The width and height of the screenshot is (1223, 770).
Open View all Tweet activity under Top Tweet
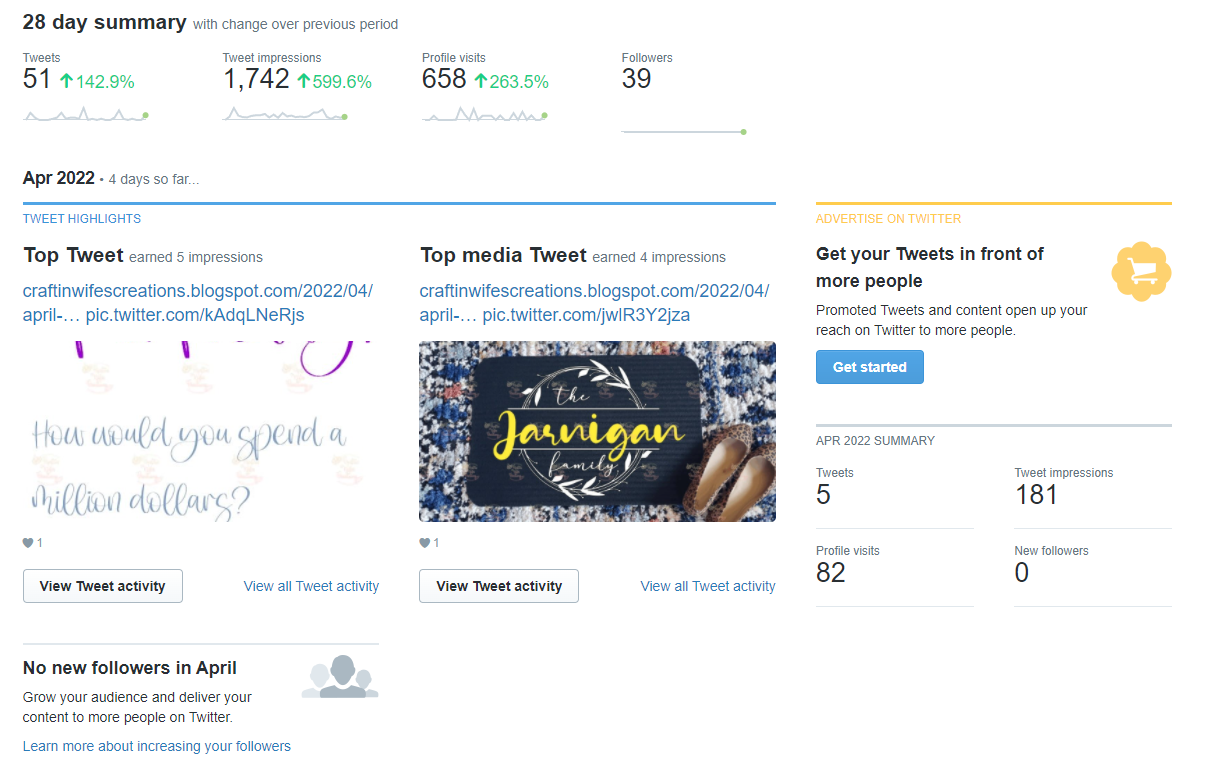coord(311,586)
